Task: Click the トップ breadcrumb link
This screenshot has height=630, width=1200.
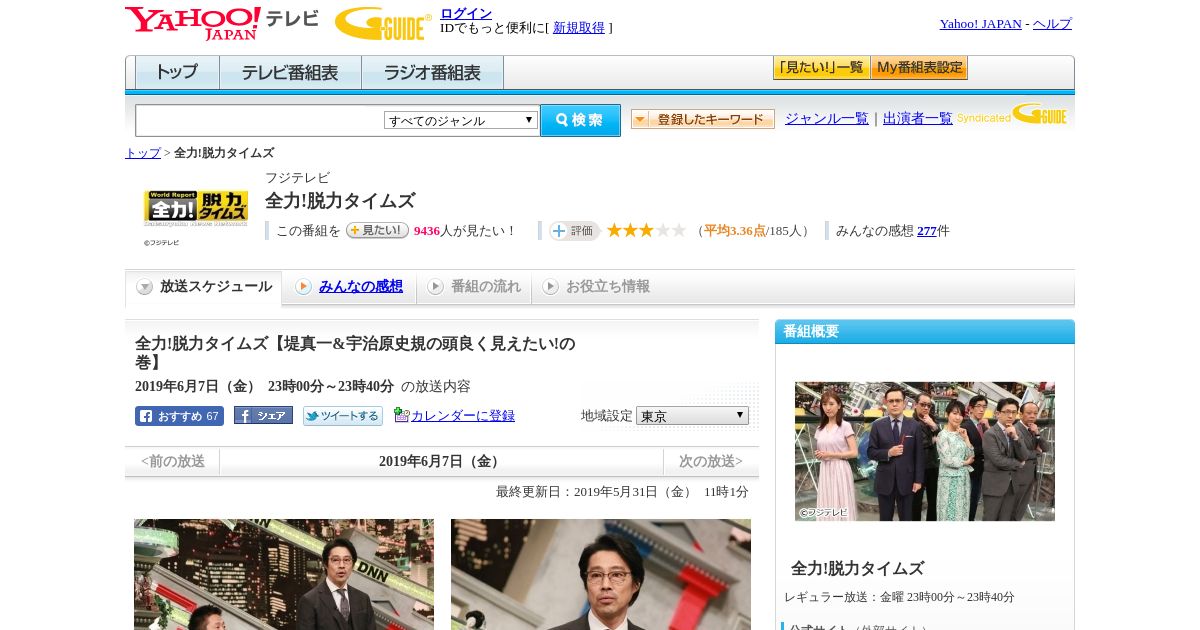Action: click(142, 153)
